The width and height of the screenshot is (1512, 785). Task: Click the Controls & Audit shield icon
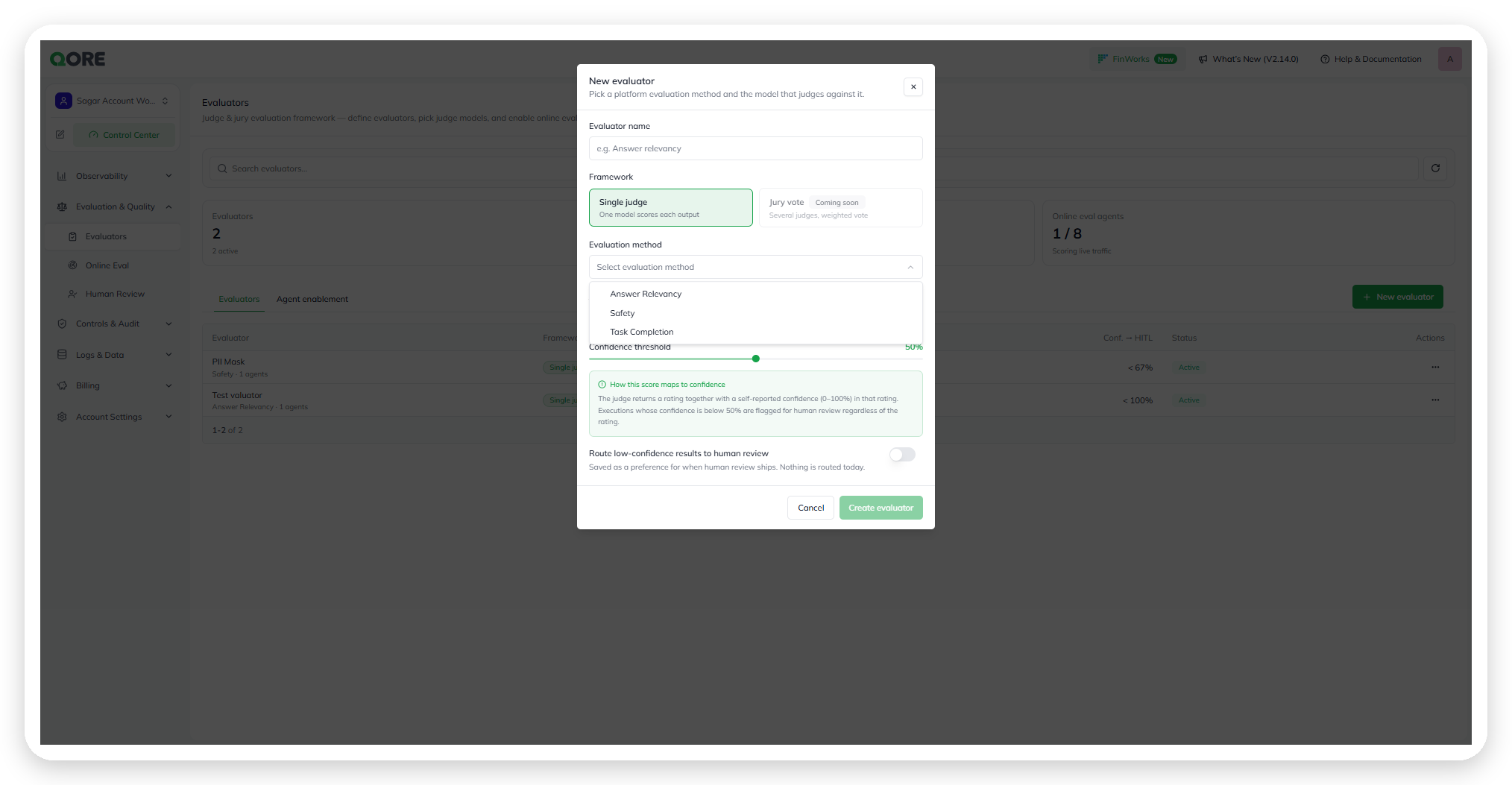pos(62,324)
